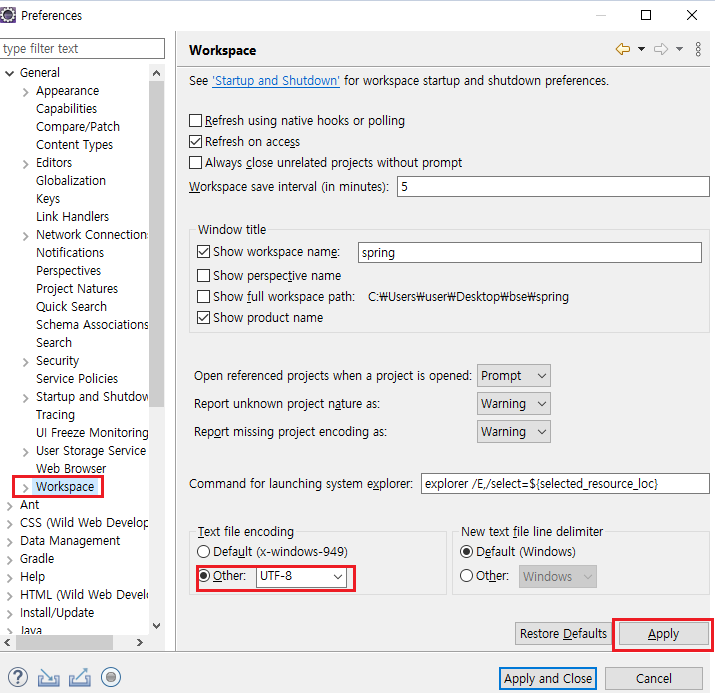
Task: Click the tree scroll down arrow
Action: 156,626
